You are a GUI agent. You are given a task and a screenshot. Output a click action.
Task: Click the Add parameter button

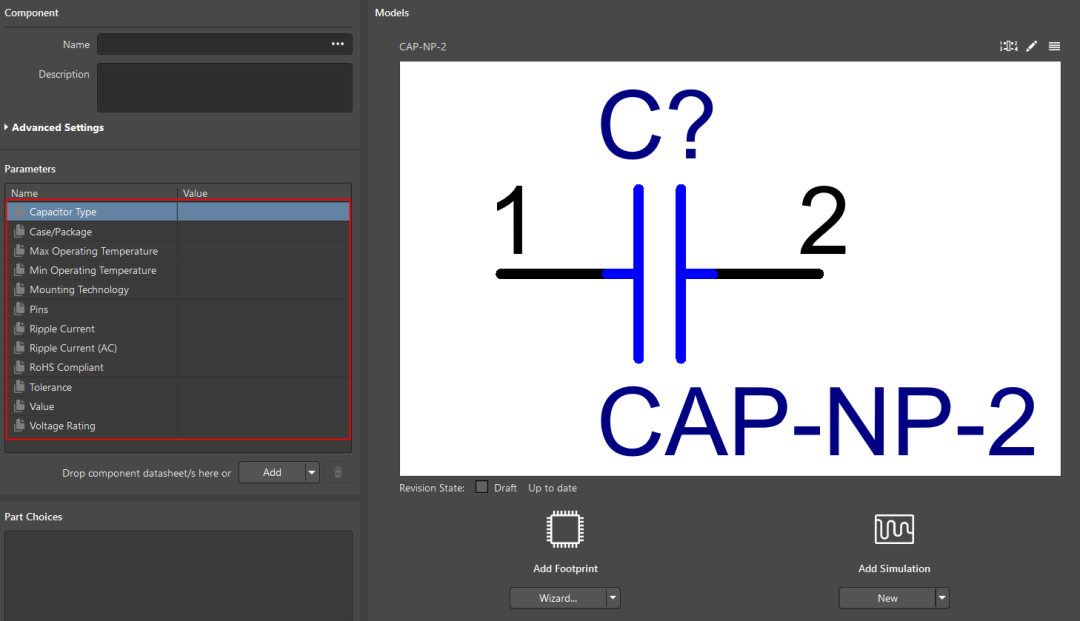[272, 472]
